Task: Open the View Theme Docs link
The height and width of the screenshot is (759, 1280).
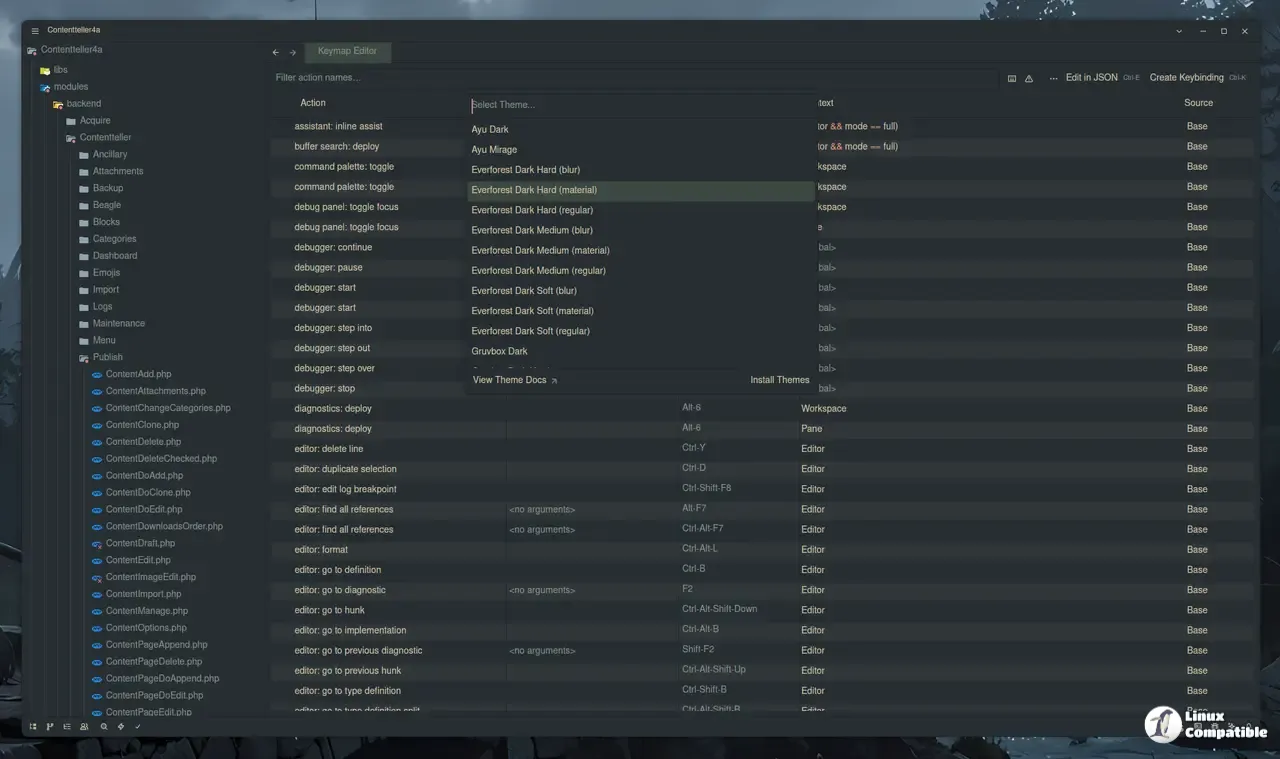Action: tap(514, 380)
